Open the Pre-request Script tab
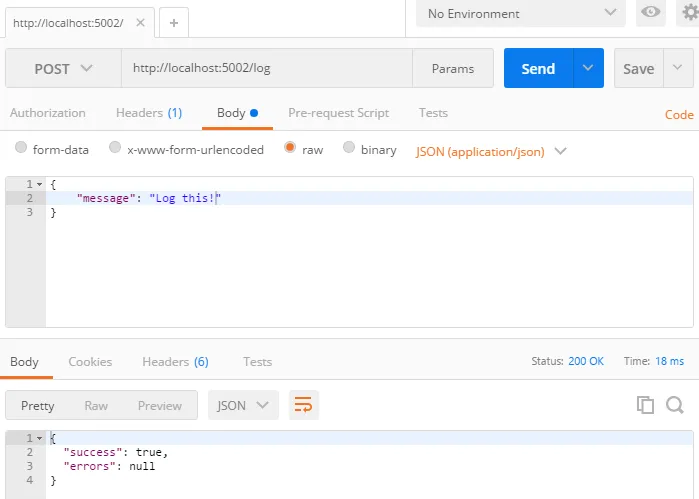Image resolution: width=699 pixels, height=499 pixels. [338, 113]
